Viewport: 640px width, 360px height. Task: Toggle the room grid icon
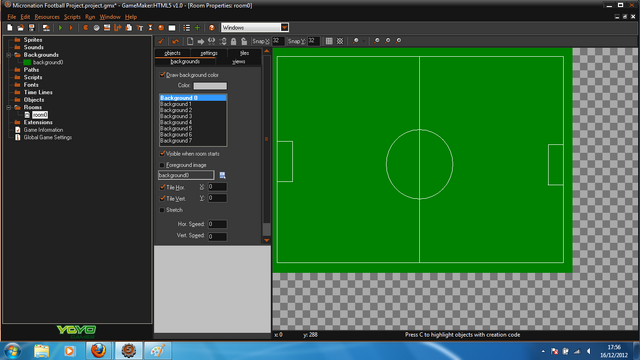point(329,41)
